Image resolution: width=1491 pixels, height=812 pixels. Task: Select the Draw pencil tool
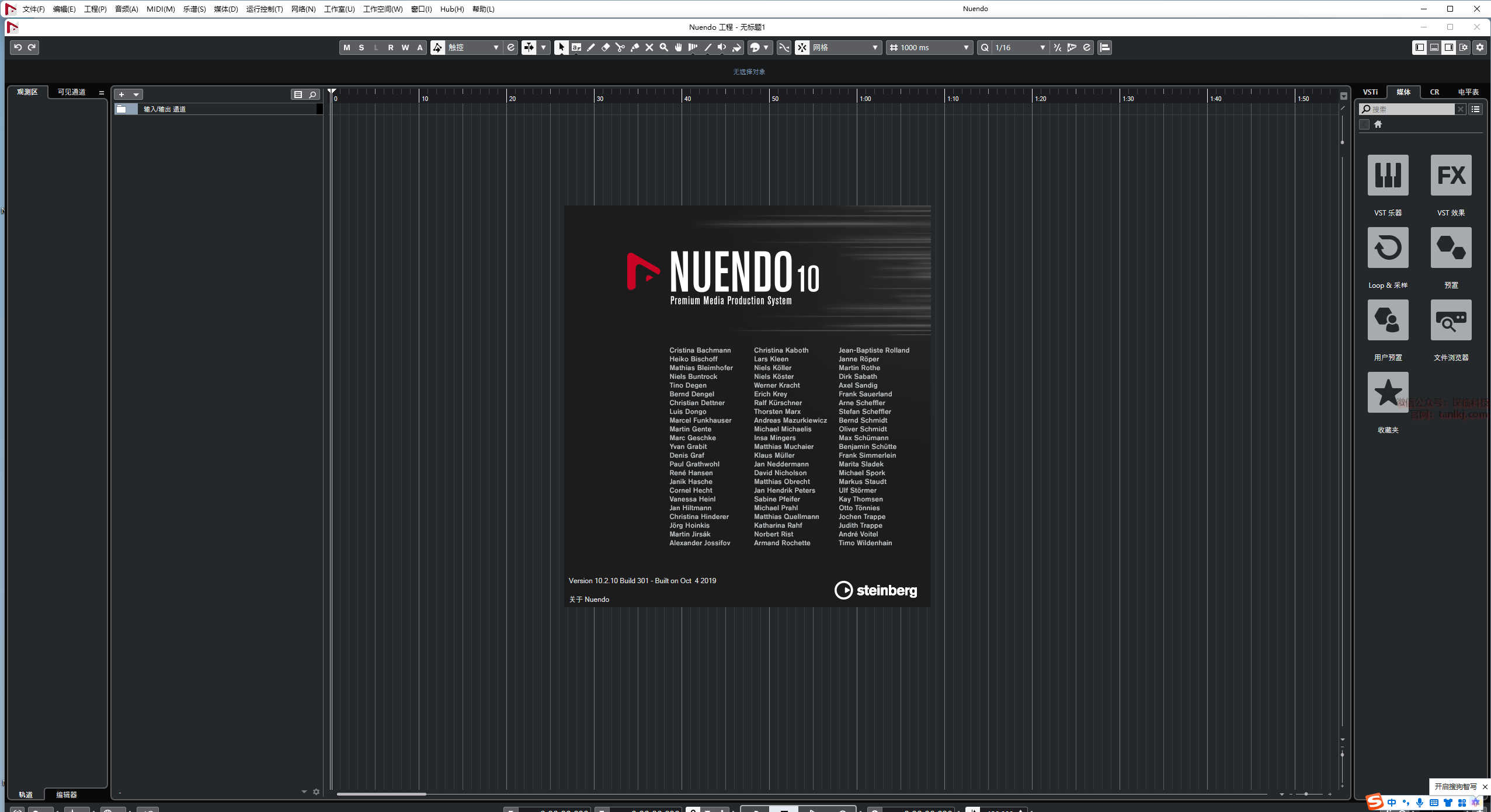(x=590, y=48)
